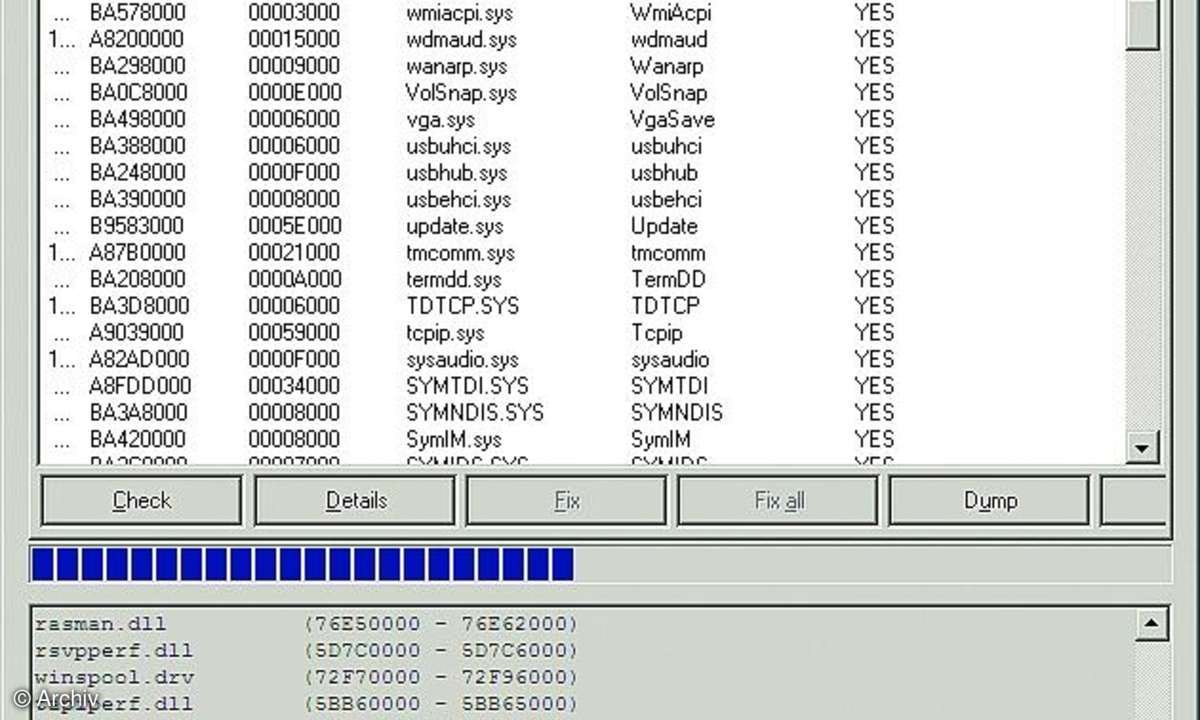Click the Dump button
Image resolution: width=1200 pixels, height=720 pixels.
(990, 500)
